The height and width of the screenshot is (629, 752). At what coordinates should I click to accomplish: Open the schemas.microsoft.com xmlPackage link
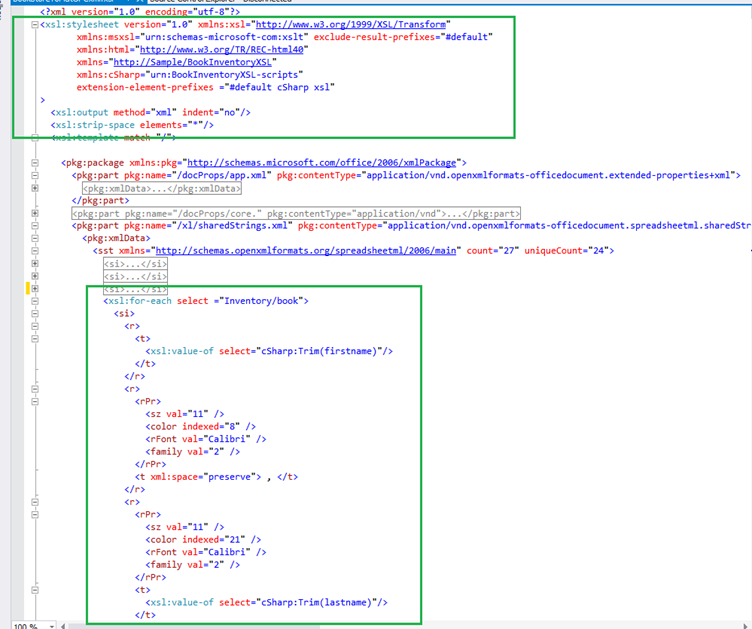[x=321, y=163]
